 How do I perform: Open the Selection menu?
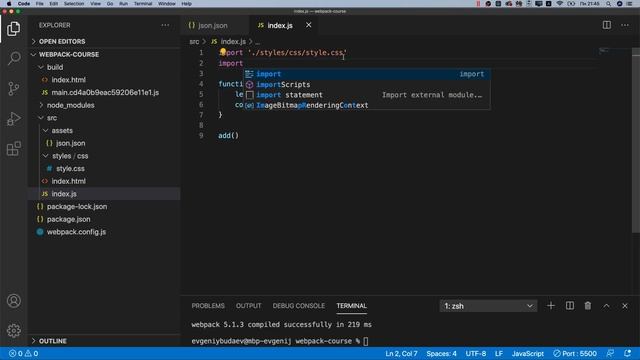coord(74,4)
